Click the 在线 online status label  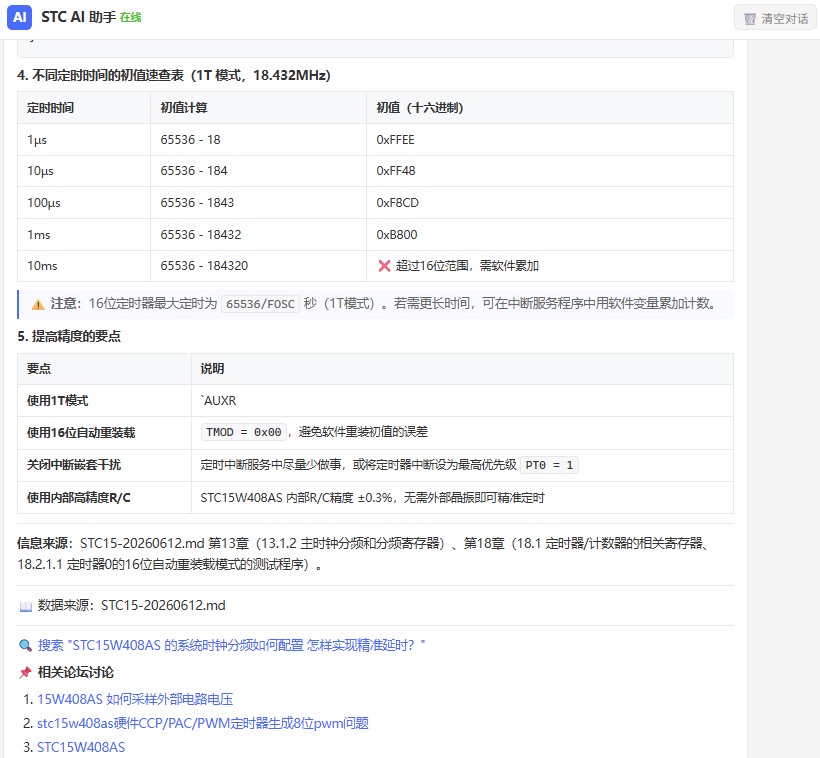click(130, 18)
